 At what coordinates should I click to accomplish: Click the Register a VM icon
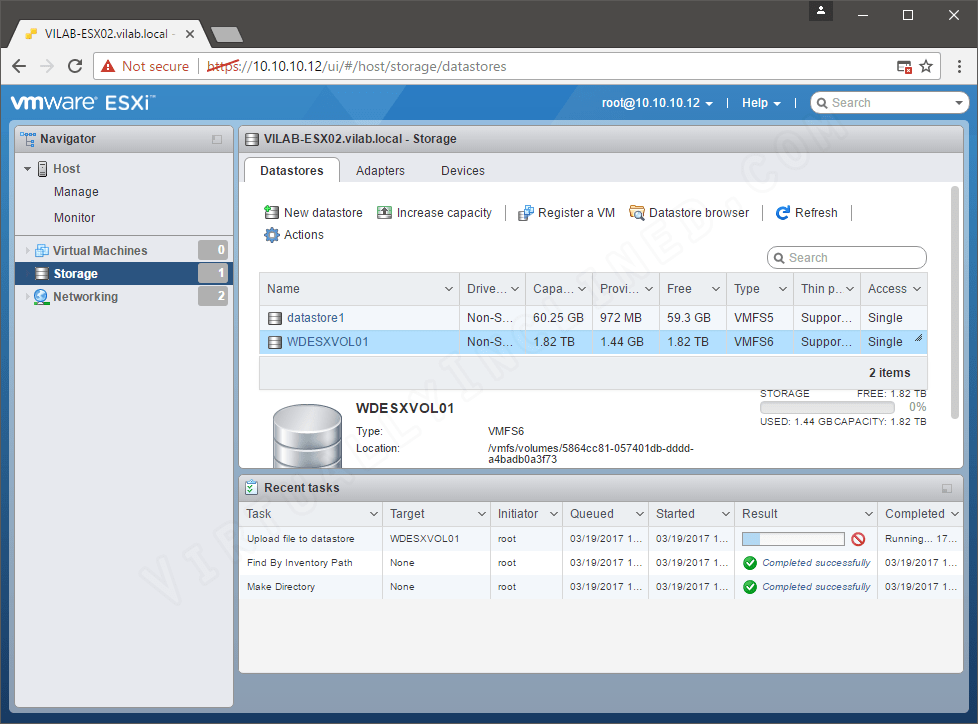526,213
